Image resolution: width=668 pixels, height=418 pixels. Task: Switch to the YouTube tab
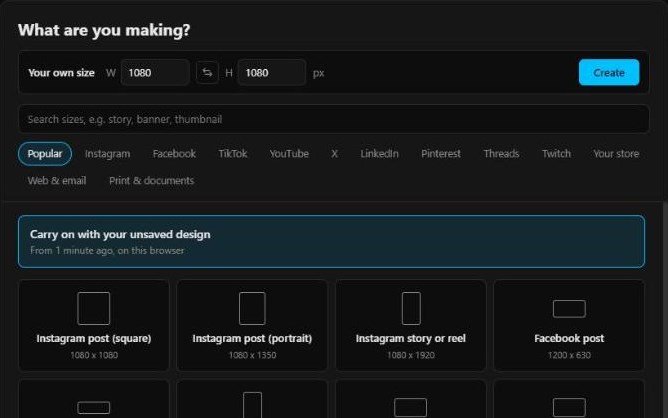click(289, 153)
